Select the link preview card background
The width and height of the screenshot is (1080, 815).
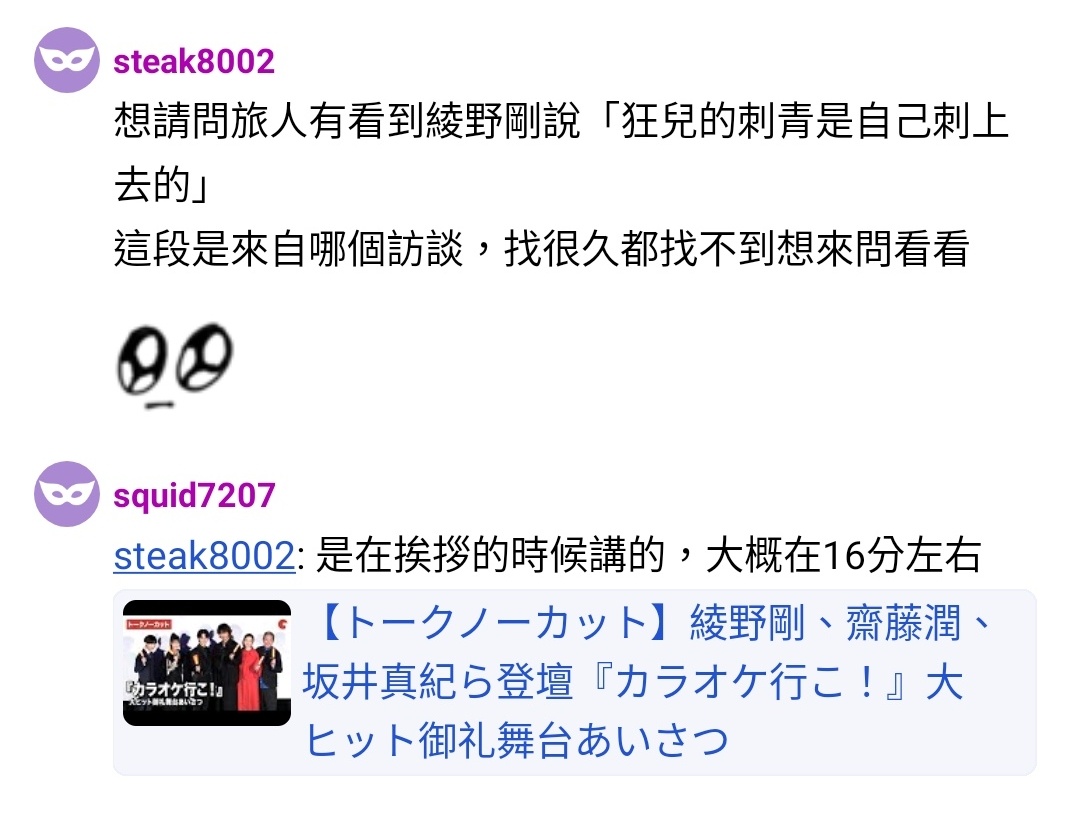click(574, 682)
